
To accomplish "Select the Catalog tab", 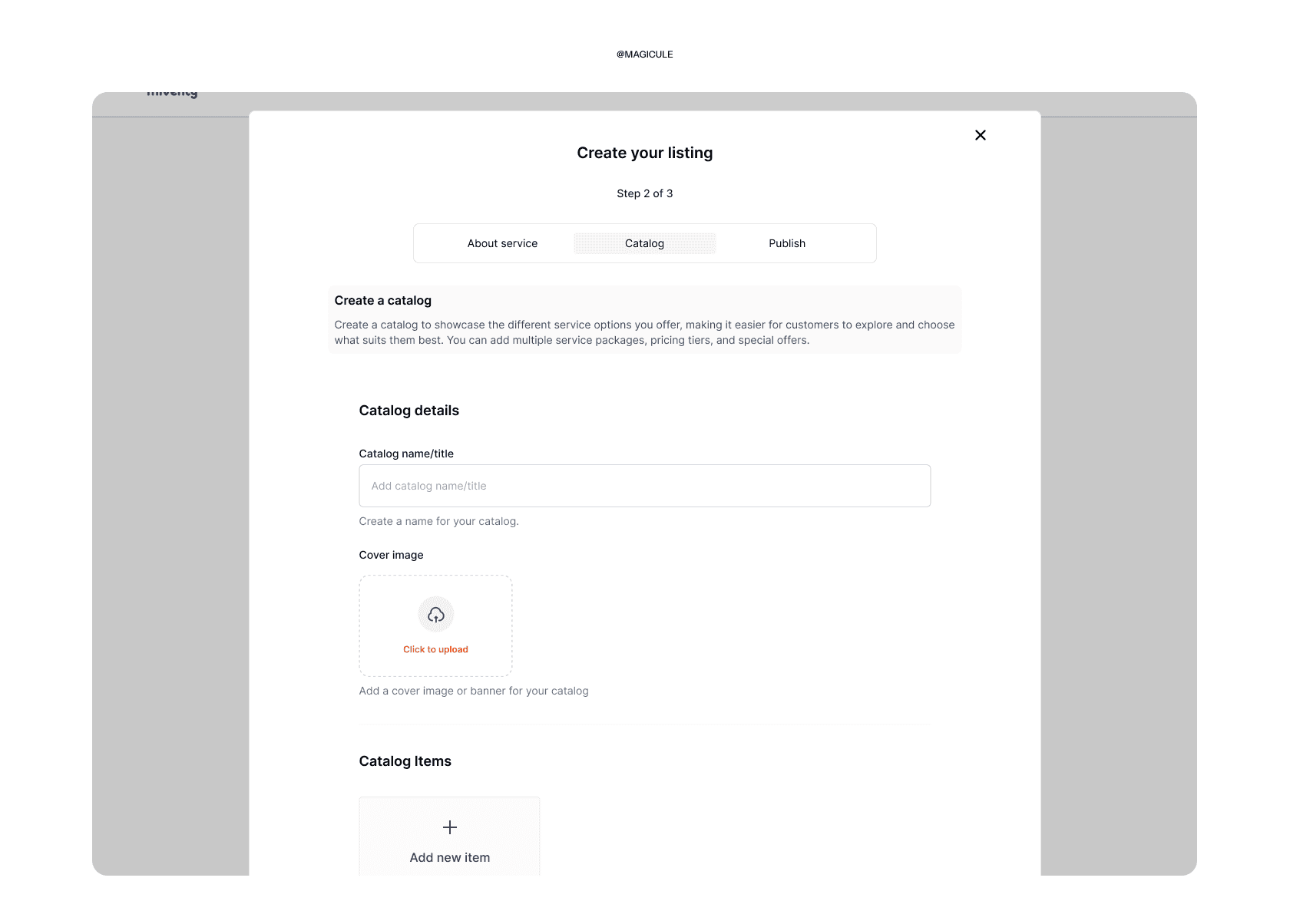I will [645, 243].
